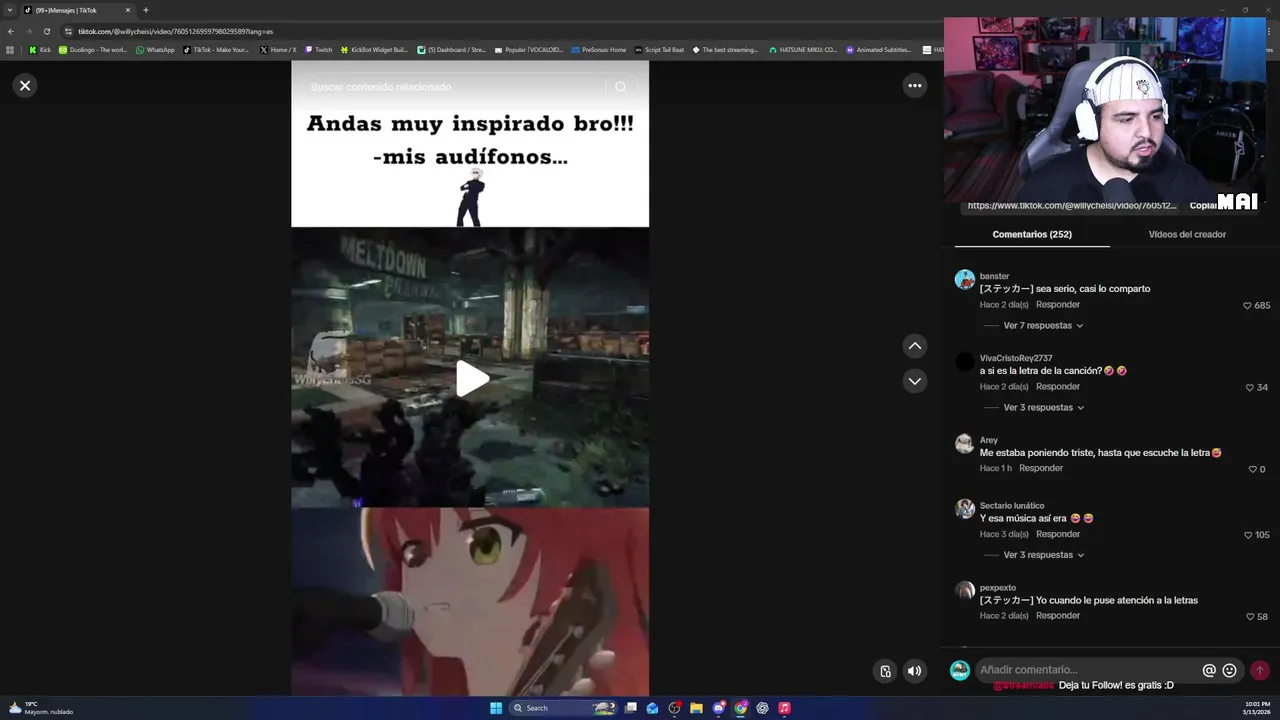Viewport: 1280px width, 720px height.
Task: Open the Kick bookmark
Action: click(40, 49)
